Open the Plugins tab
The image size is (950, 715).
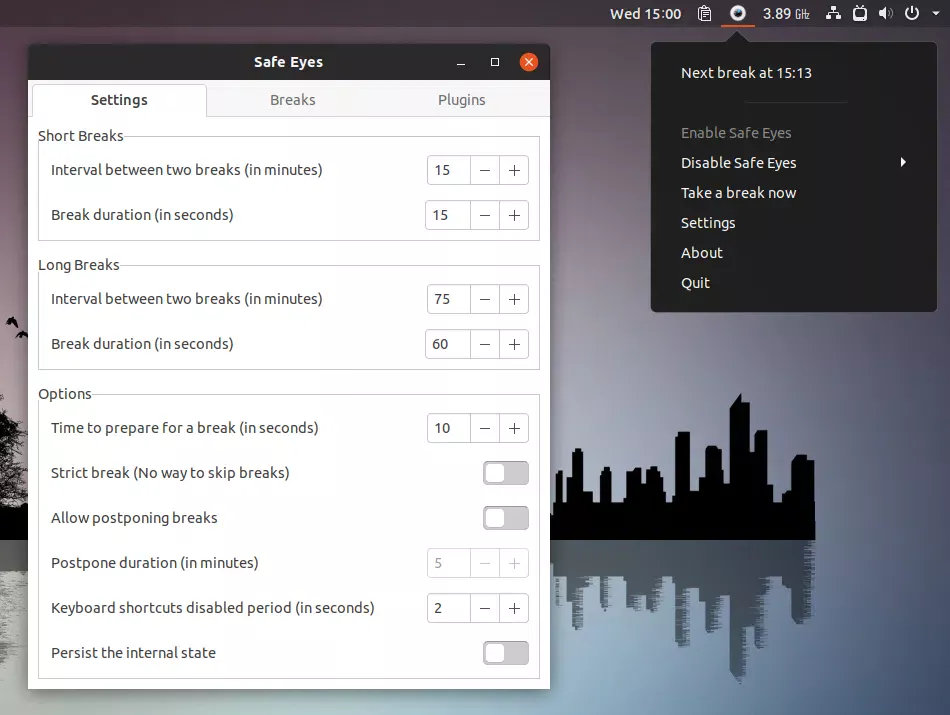click(461, 100)
